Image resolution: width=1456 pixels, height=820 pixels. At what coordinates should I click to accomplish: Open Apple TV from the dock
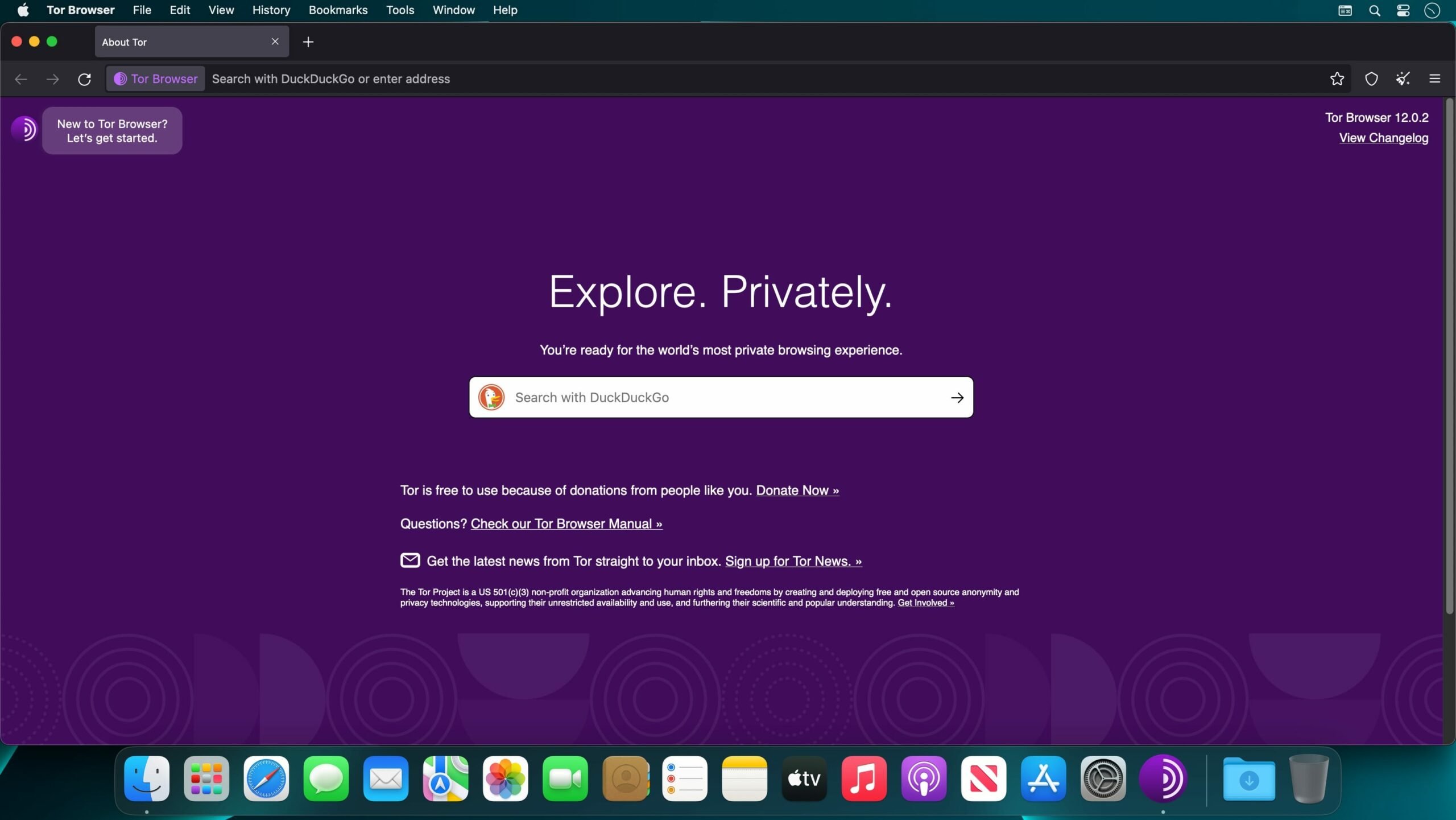pyautogui.click(x=804, y=778)
